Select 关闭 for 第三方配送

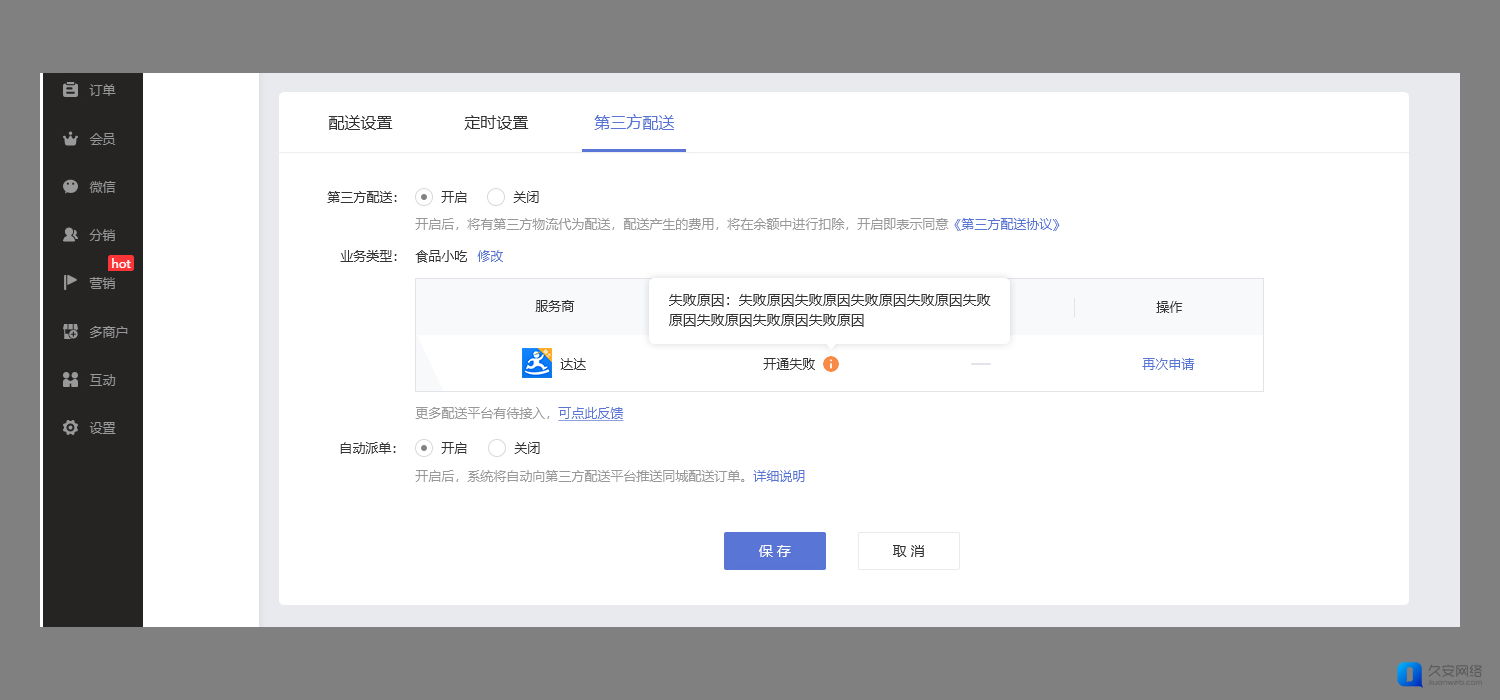tap(496, 197)
